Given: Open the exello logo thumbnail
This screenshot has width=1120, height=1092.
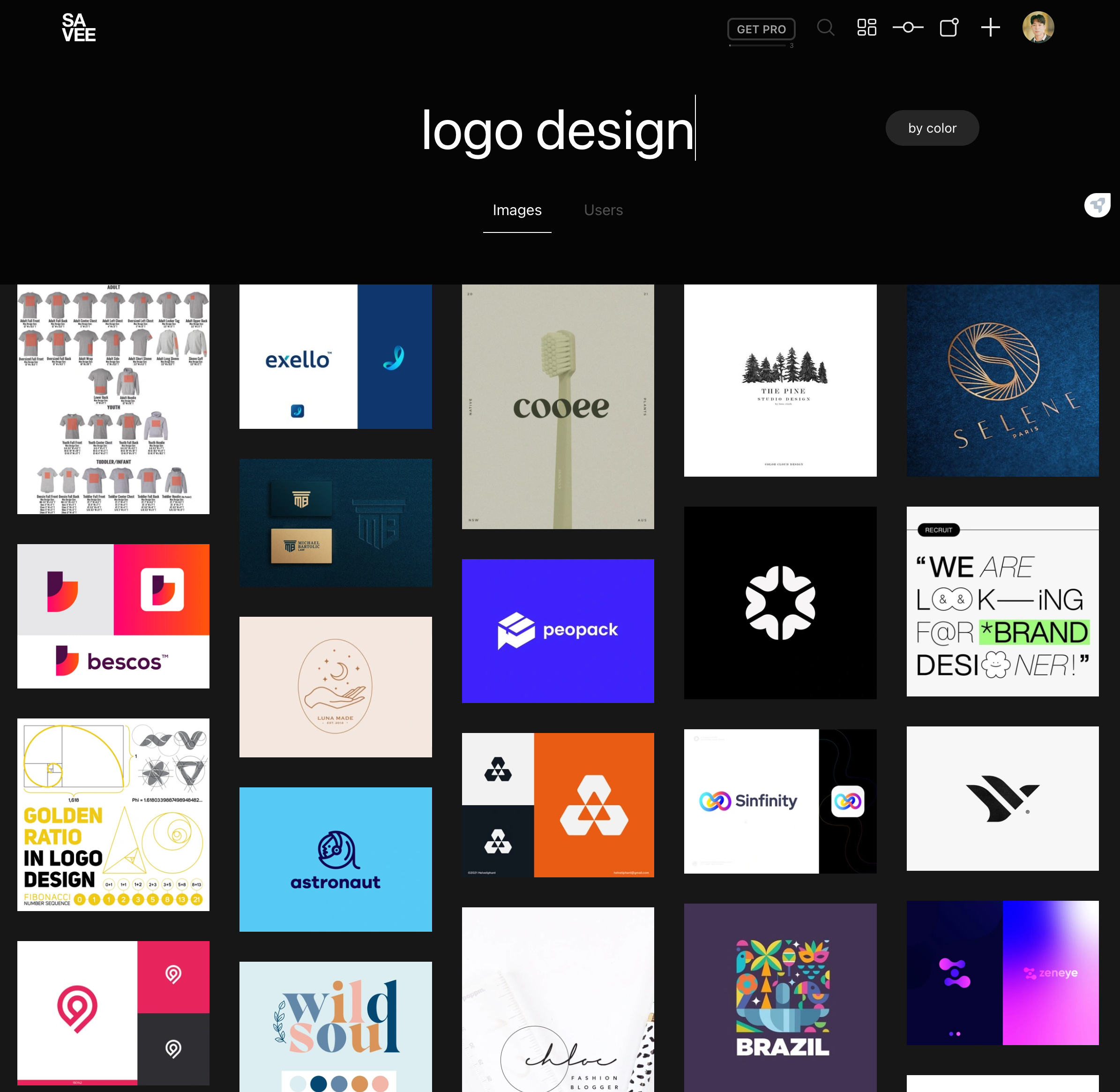Looking at the screenshot, I should (x=335, y=356).
